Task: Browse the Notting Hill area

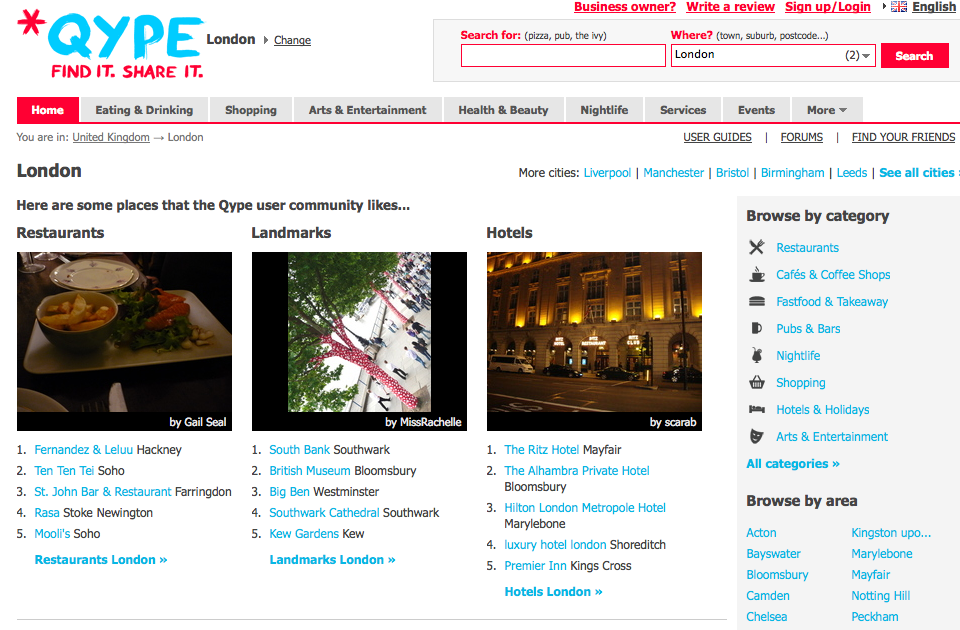Action: tap(880, 596)
